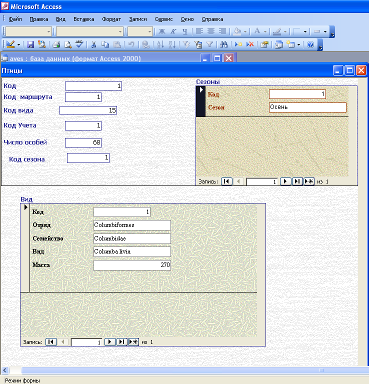Open the fill color picker dropdown
The height and width of the screenshot is (384, 369).
click(245, 32)
